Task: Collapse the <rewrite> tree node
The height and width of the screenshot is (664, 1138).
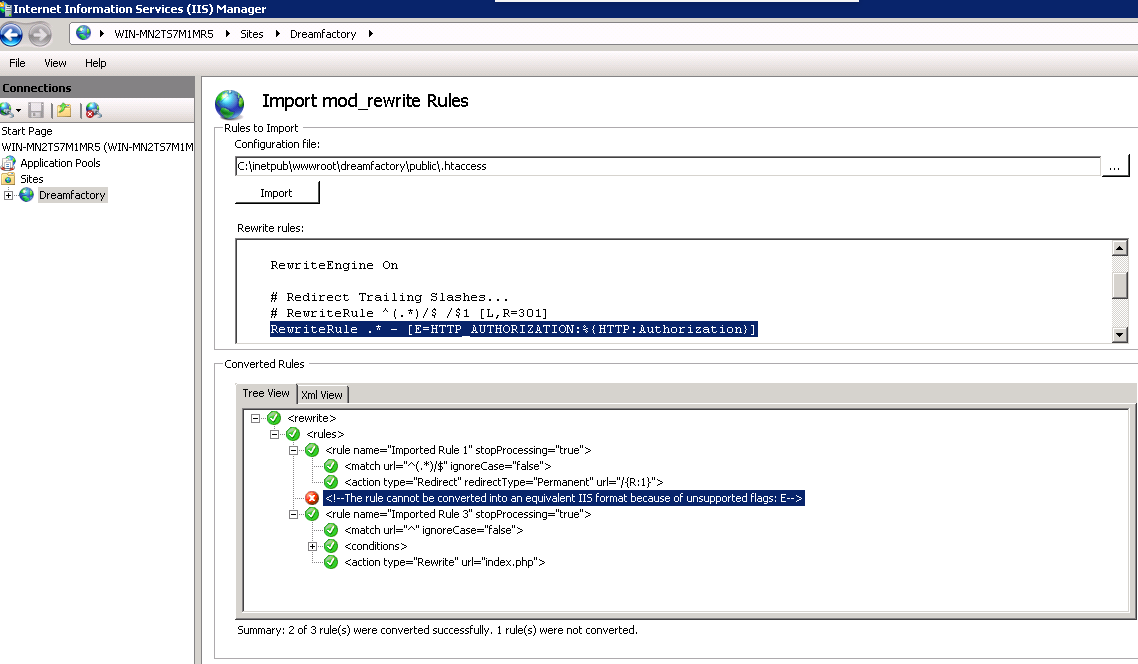Action: coord(255,418)
